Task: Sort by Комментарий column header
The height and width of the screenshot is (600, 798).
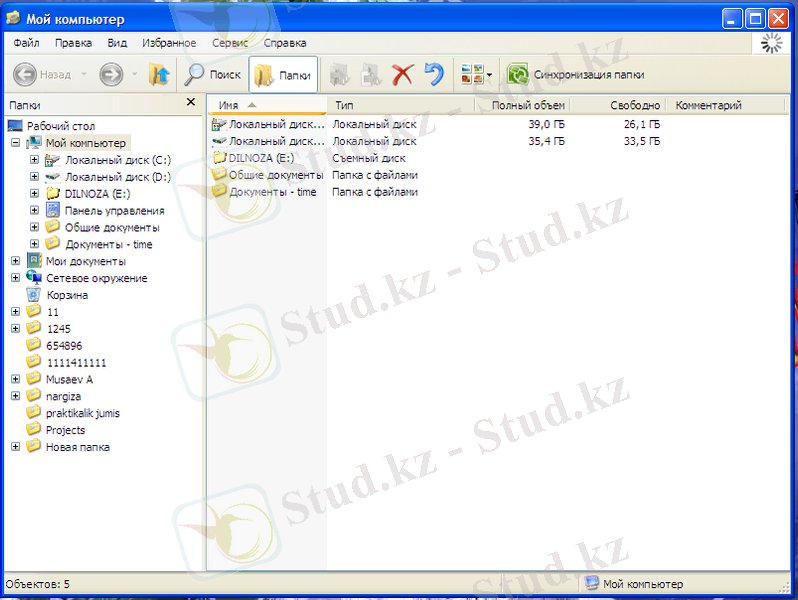Action: 726,105
